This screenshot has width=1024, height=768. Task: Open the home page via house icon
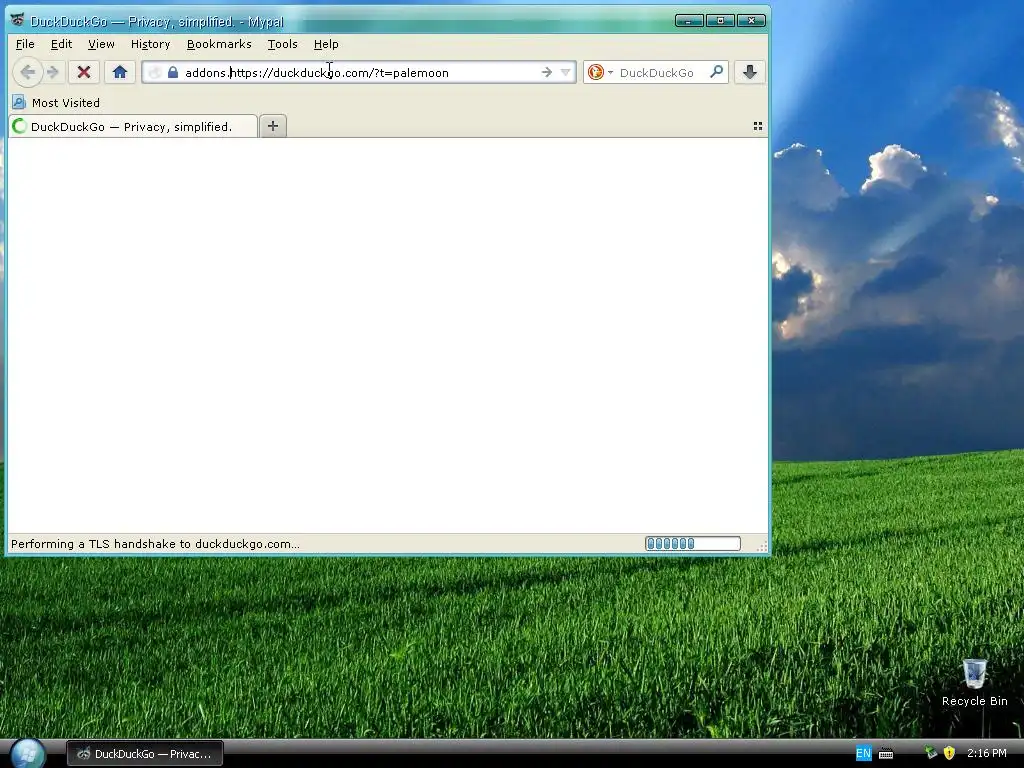(120, 72)
